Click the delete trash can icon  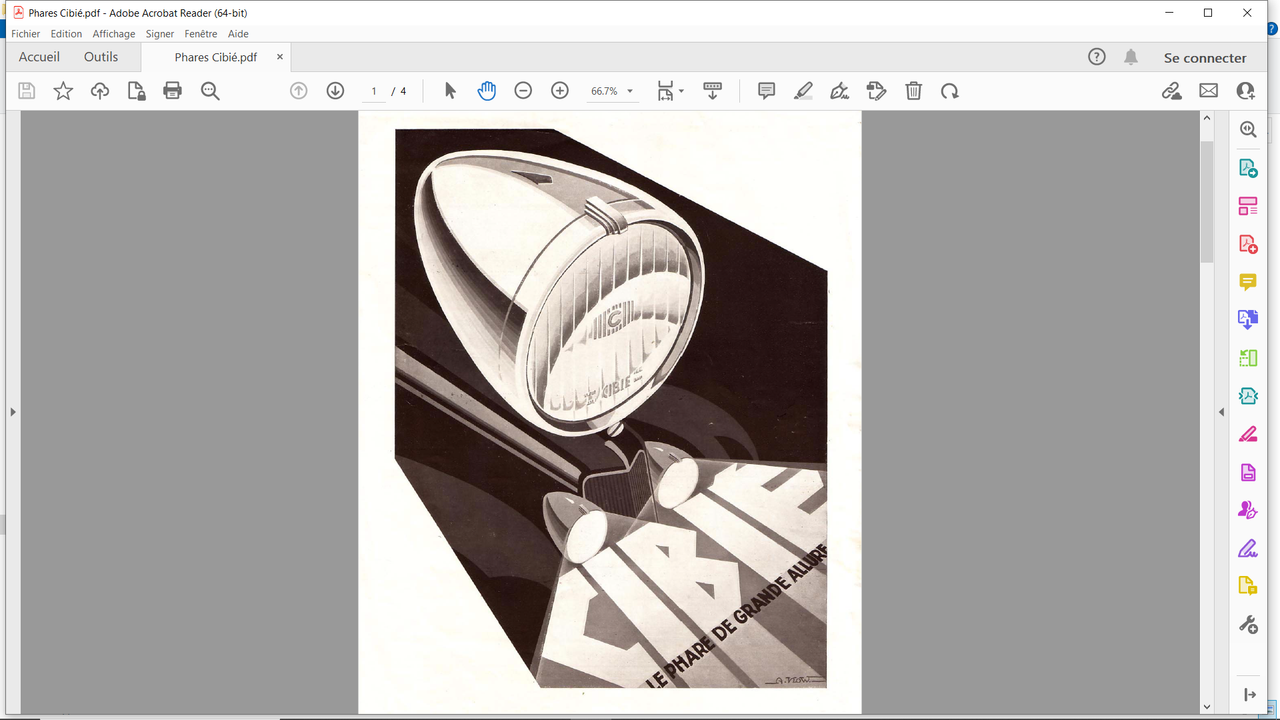[913, 91]
